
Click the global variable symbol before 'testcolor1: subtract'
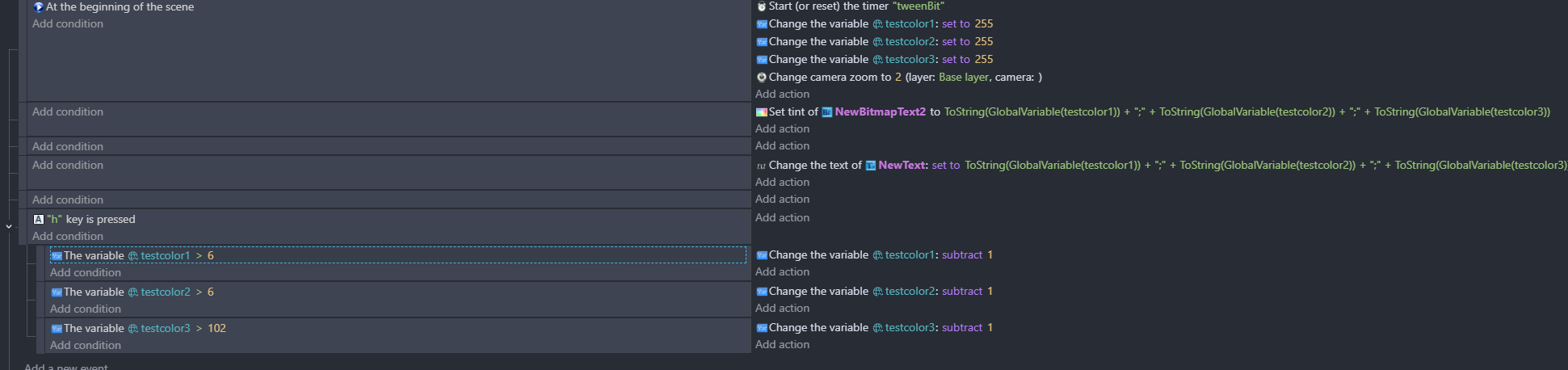point(877,255)
